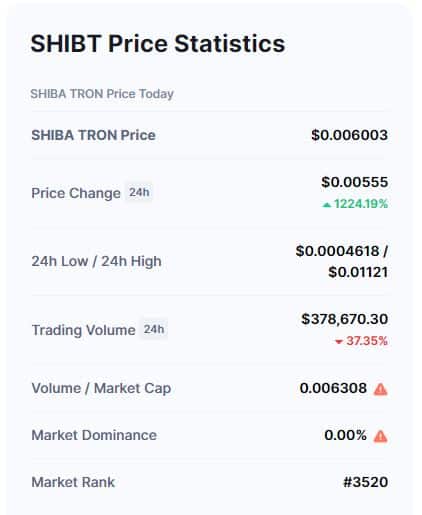Click the Volume / Market Cap warning icon
This screenshot has height=515, width=422.
[380, 389]
